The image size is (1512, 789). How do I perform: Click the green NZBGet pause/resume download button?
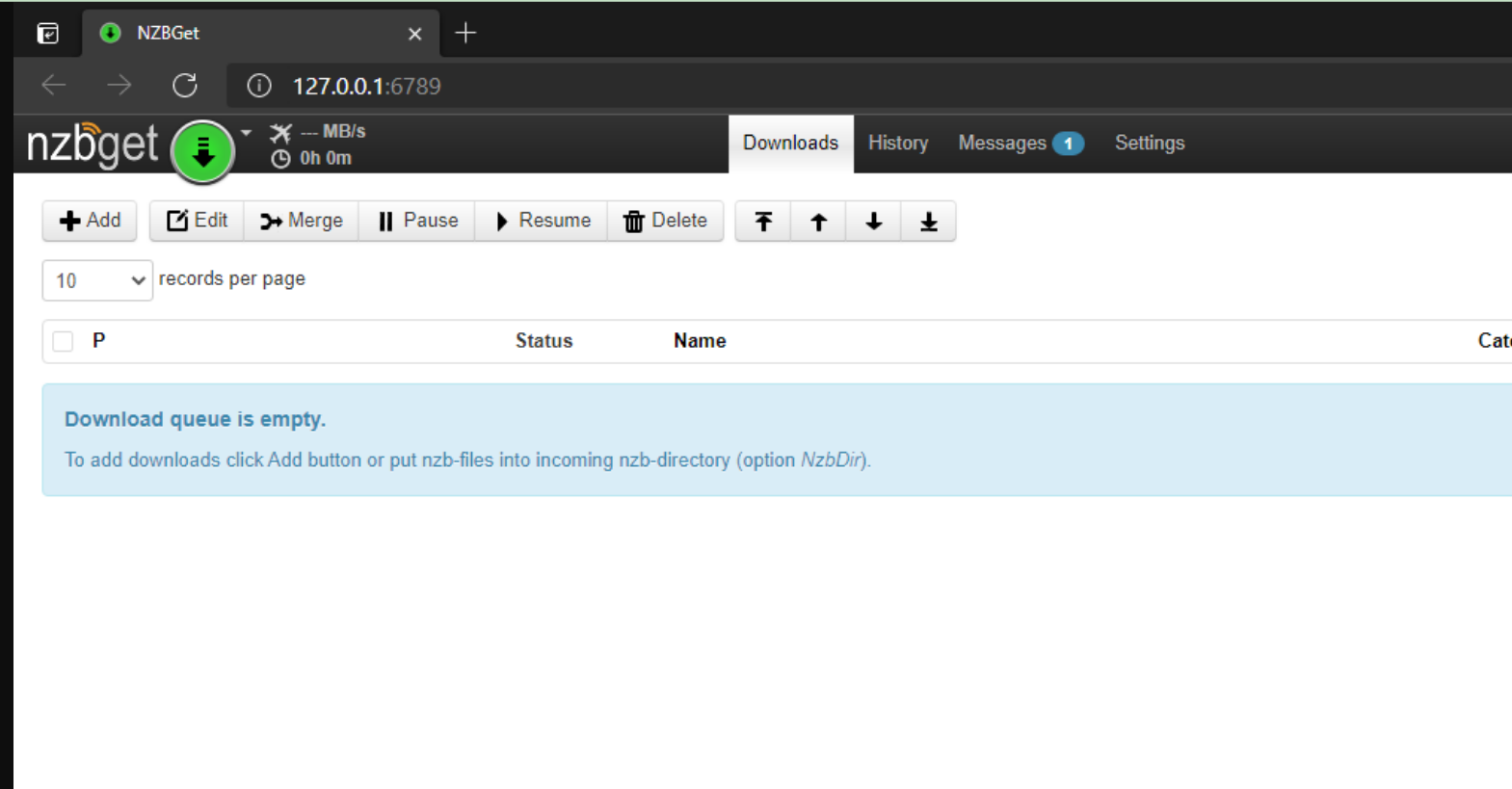(202, 151)
